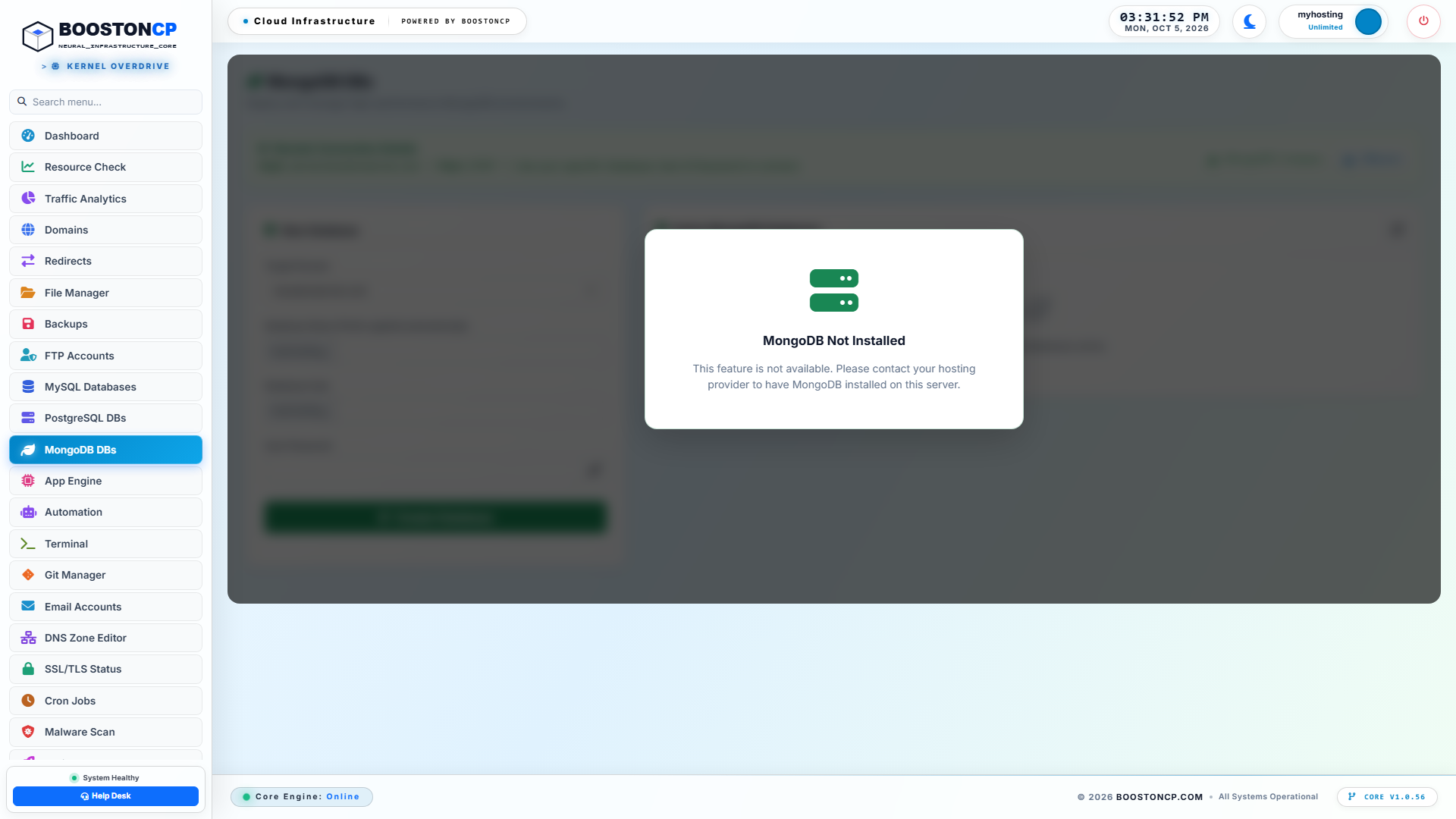Click the Git Manager diamond icon

coord(28,575)
